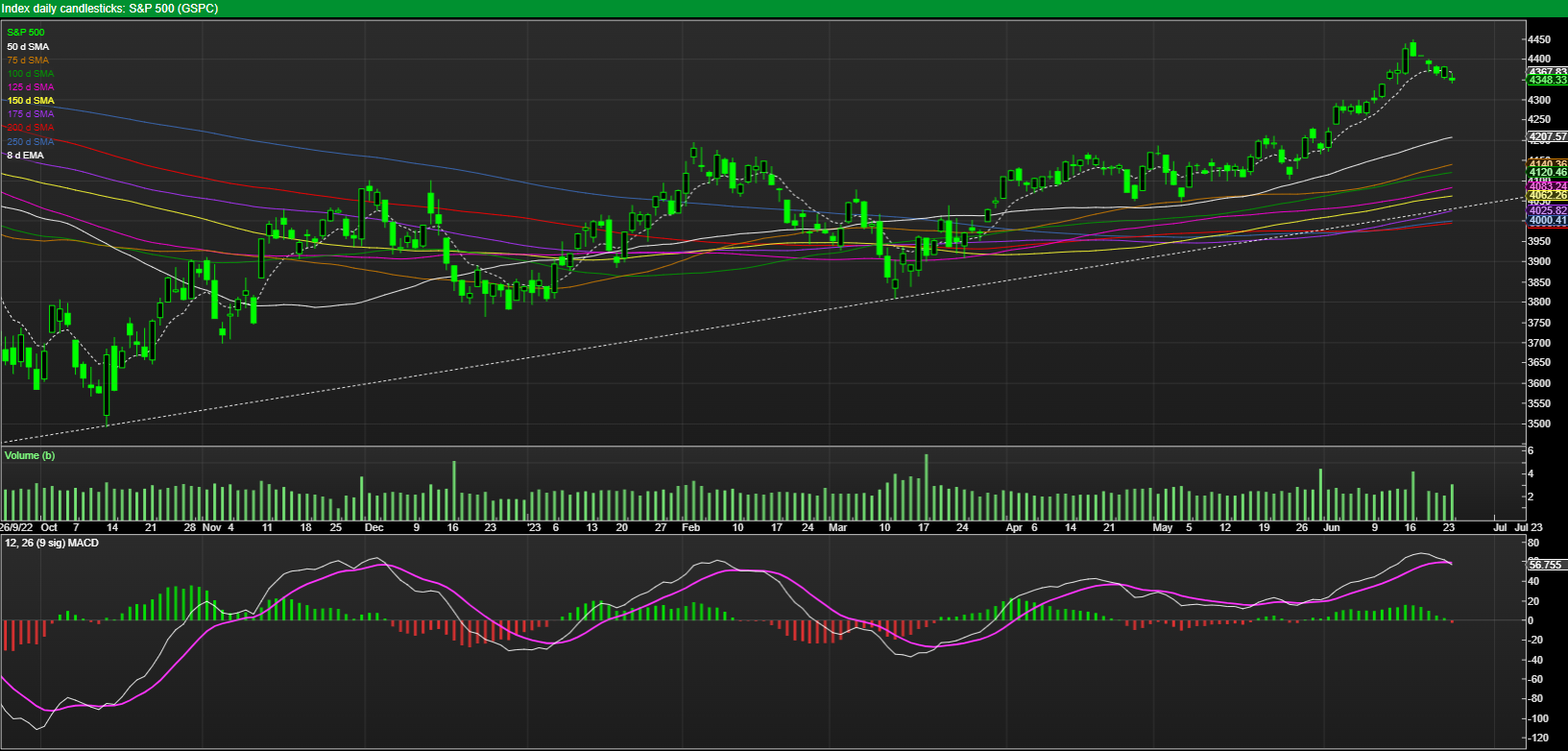Click the 3500 price axis label
This screenshot has width=1568, height=751.
(x=1539, y=424)
